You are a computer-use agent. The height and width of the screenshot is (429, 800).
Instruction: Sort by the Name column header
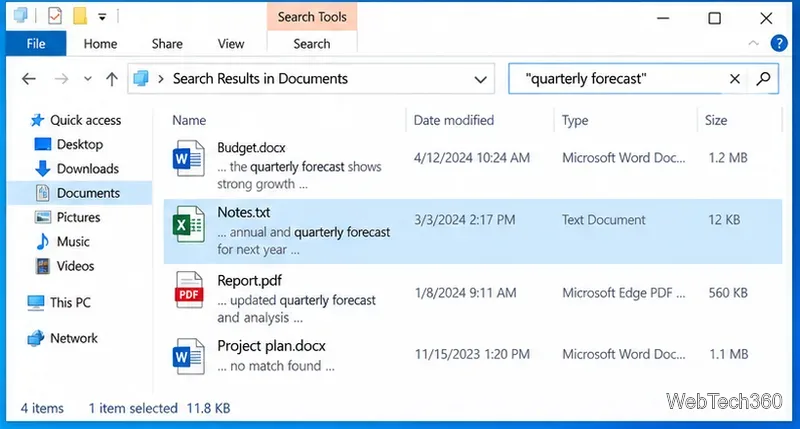[189, 120]
